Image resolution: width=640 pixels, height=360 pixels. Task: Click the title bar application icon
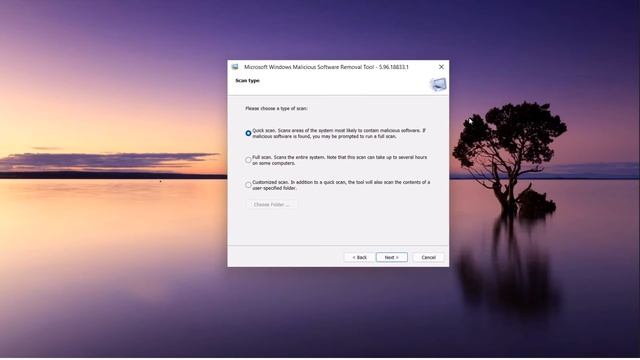click(x=235, y=67)
